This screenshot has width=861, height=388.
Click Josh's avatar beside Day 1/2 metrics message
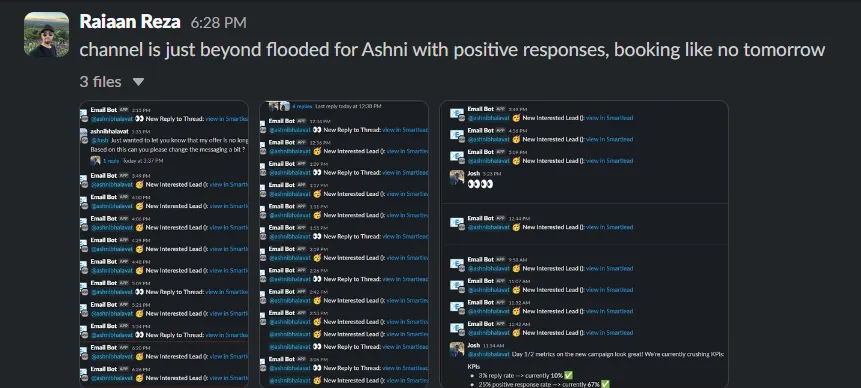coord(457,350)
